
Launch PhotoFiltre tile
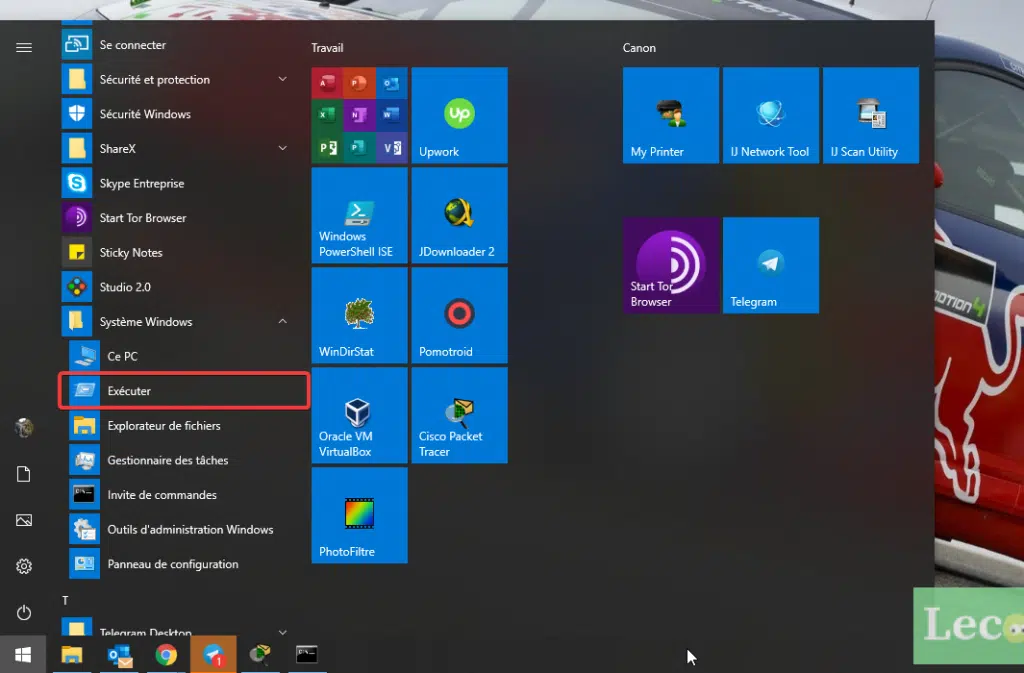pos(359,514)
